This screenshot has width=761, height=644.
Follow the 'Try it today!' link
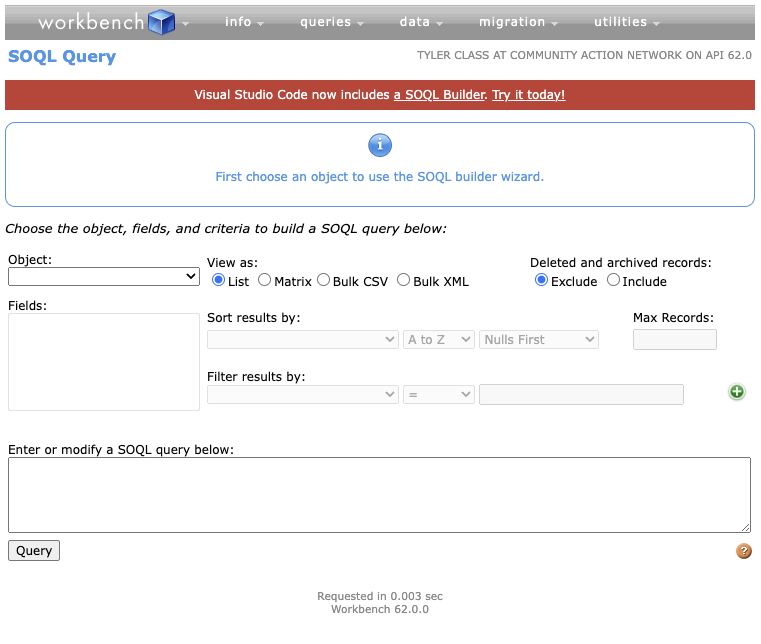pos(529,95)
